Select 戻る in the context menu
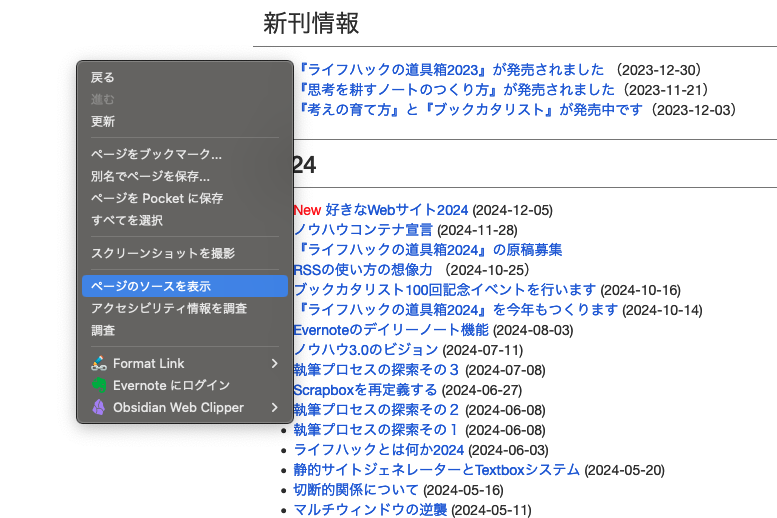777x518 pixels. click(103, 77)
